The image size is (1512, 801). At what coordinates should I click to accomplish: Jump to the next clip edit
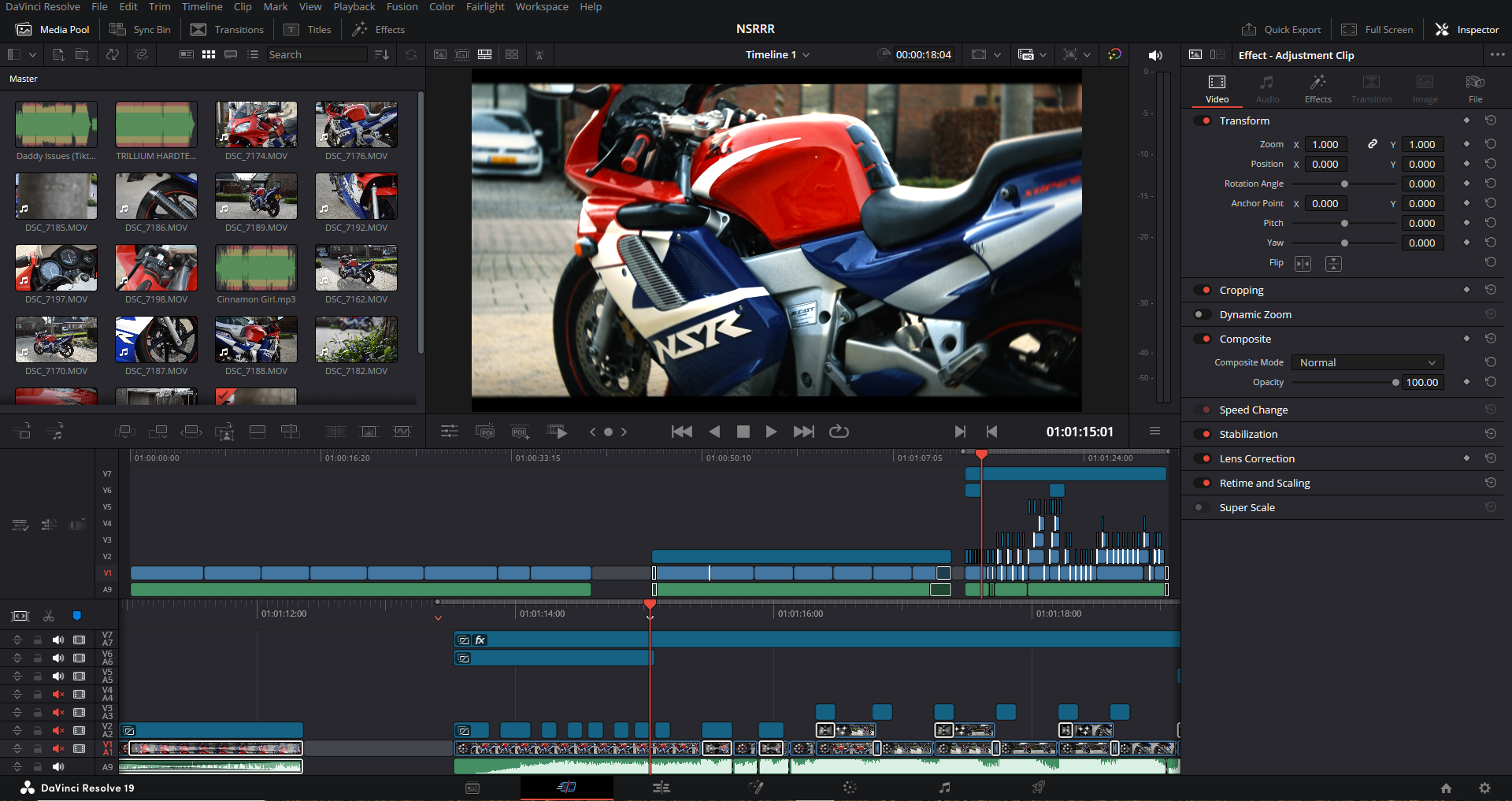tap(804, 432)
